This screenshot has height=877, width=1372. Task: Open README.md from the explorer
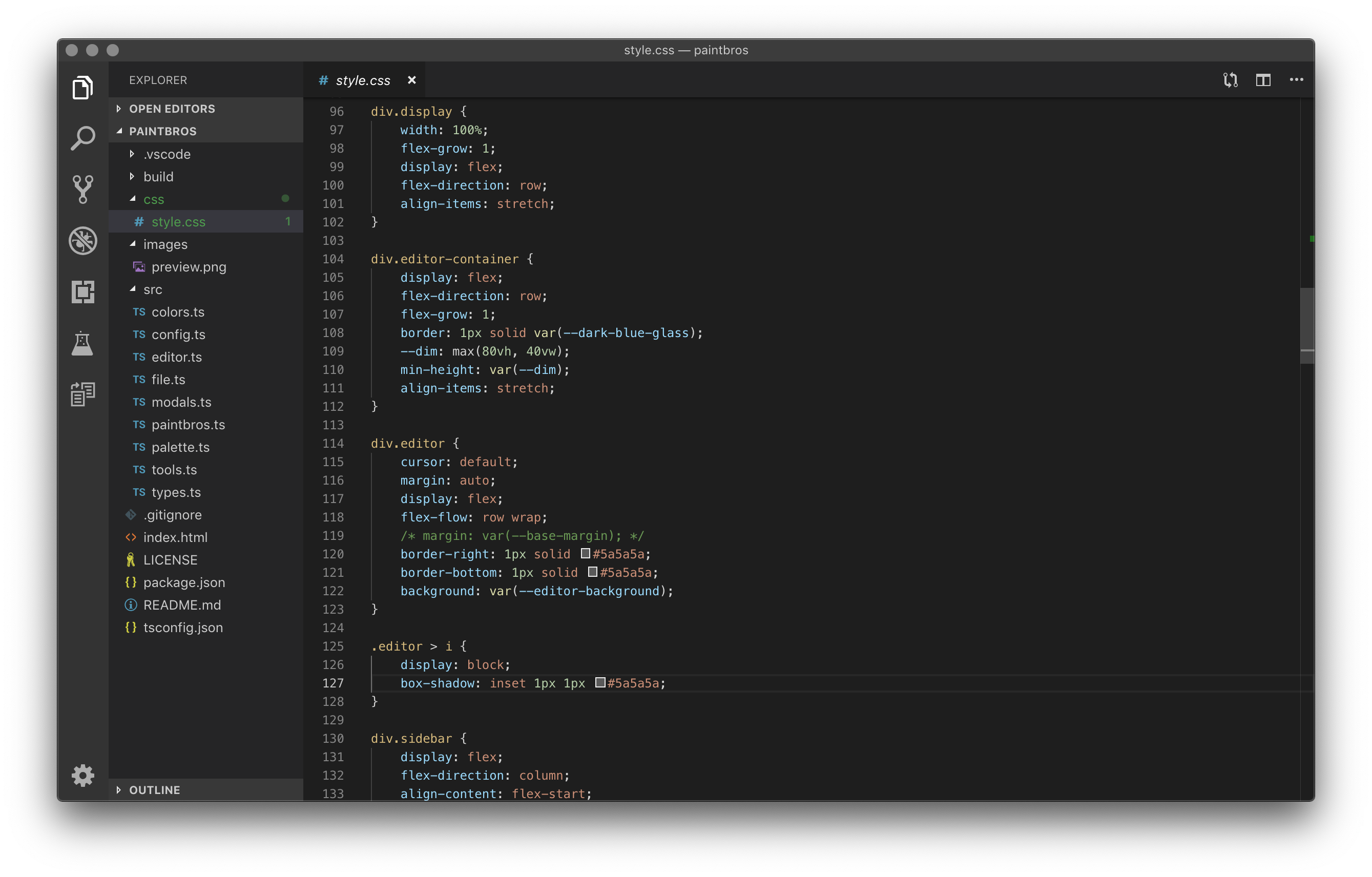pyautogui.click(x=182, y=604)
